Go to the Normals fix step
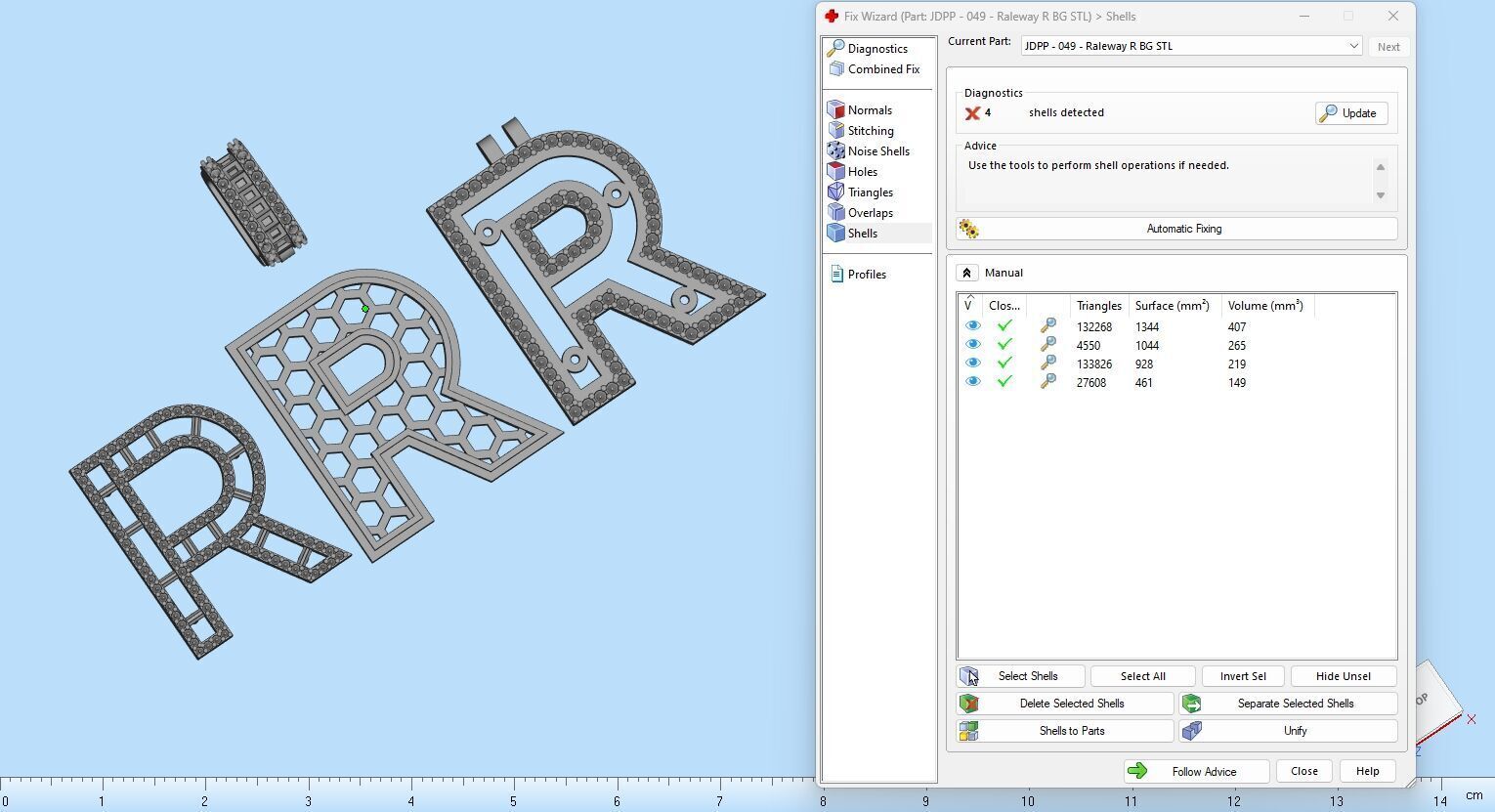 coord(869,110)
